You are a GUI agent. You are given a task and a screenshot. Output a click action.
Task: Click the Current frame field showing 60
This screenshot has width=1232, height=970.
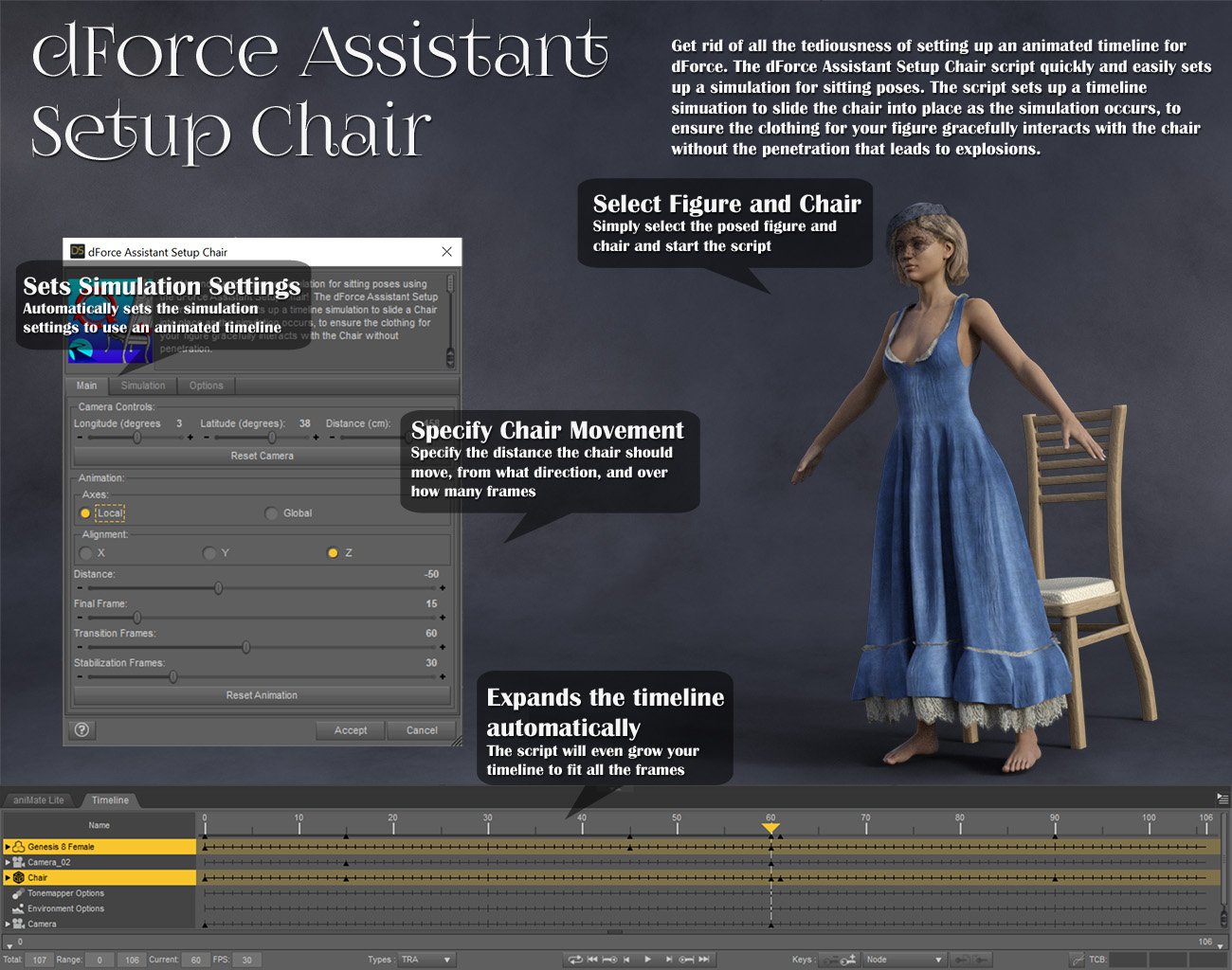195,959
